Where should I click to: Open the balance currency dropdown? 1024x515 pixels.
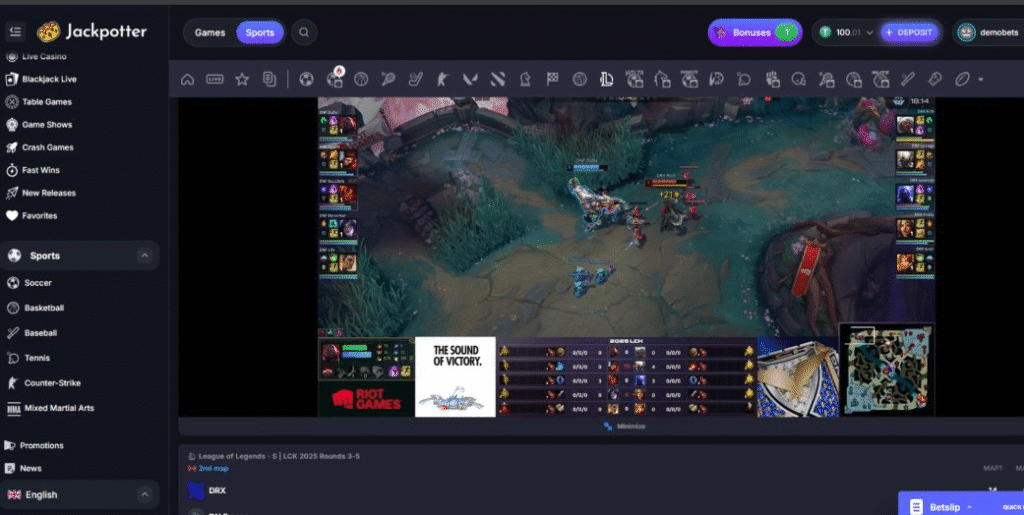(x=869, y=33)
